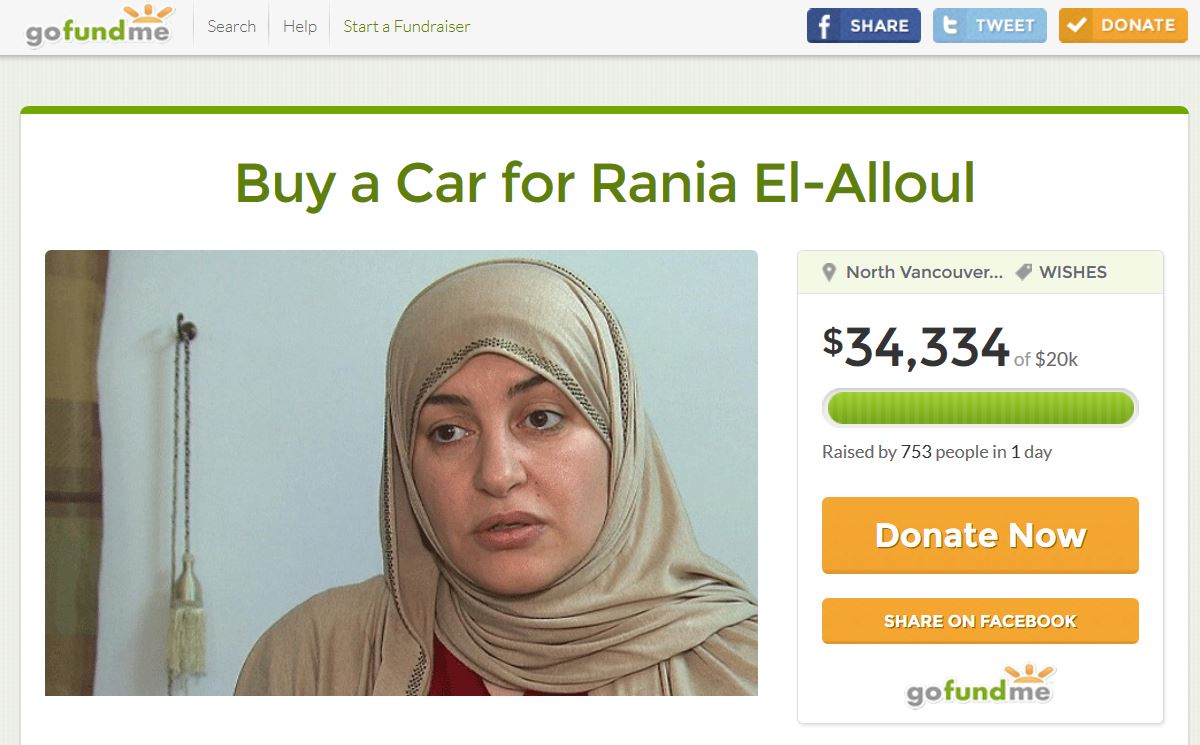Click the checkmark icon on Donate button
This screenshot has width=1200, height=745.
(x=1076, y=26)
